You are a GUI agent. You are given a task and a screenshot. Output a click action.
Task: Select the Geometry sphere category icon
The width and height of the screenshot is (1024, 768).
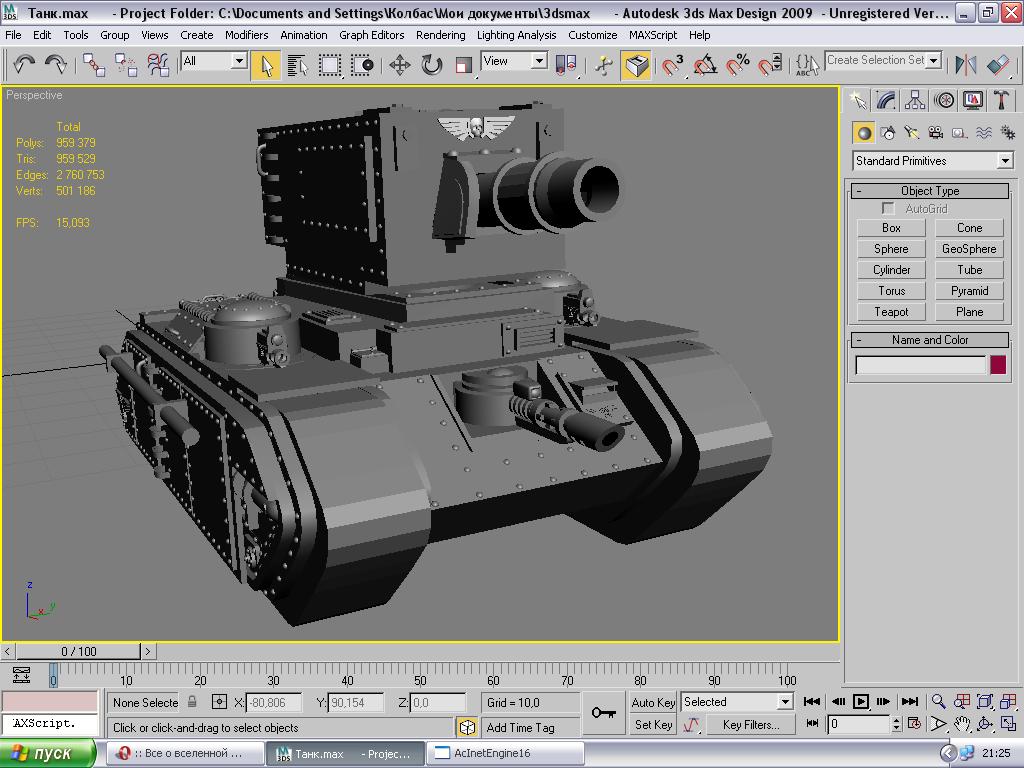coord(864,133)
